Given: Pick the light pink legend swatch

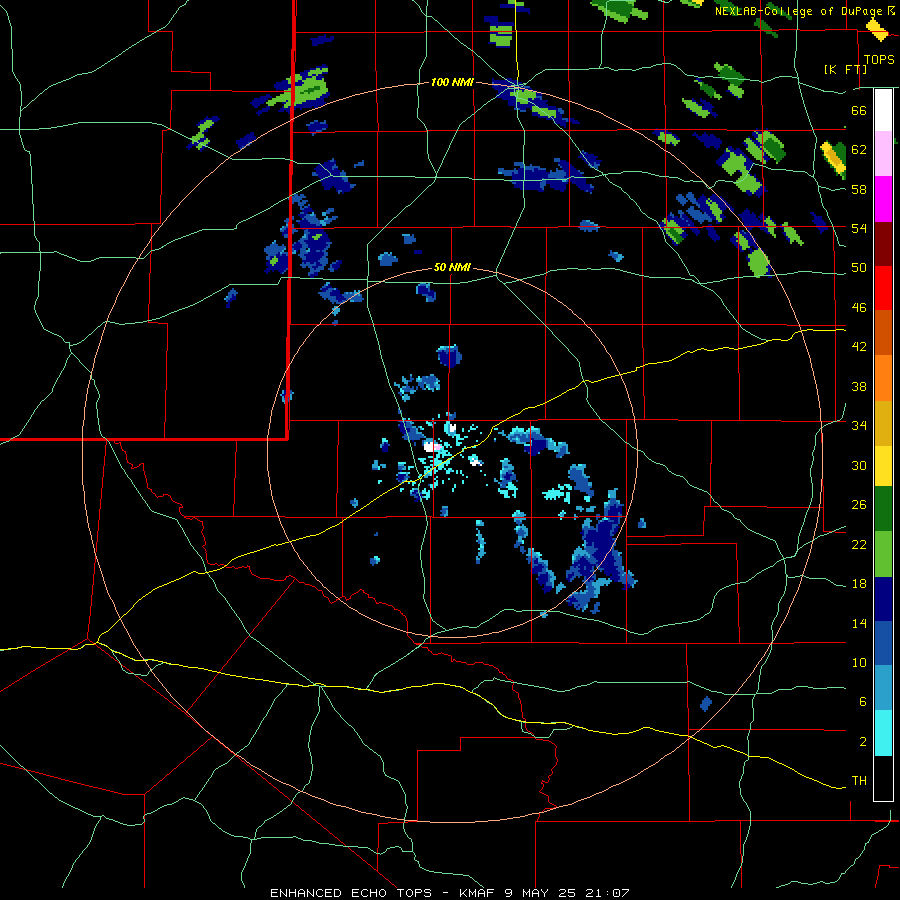Looking at the screenshot, I should click(x=883, y=153).
